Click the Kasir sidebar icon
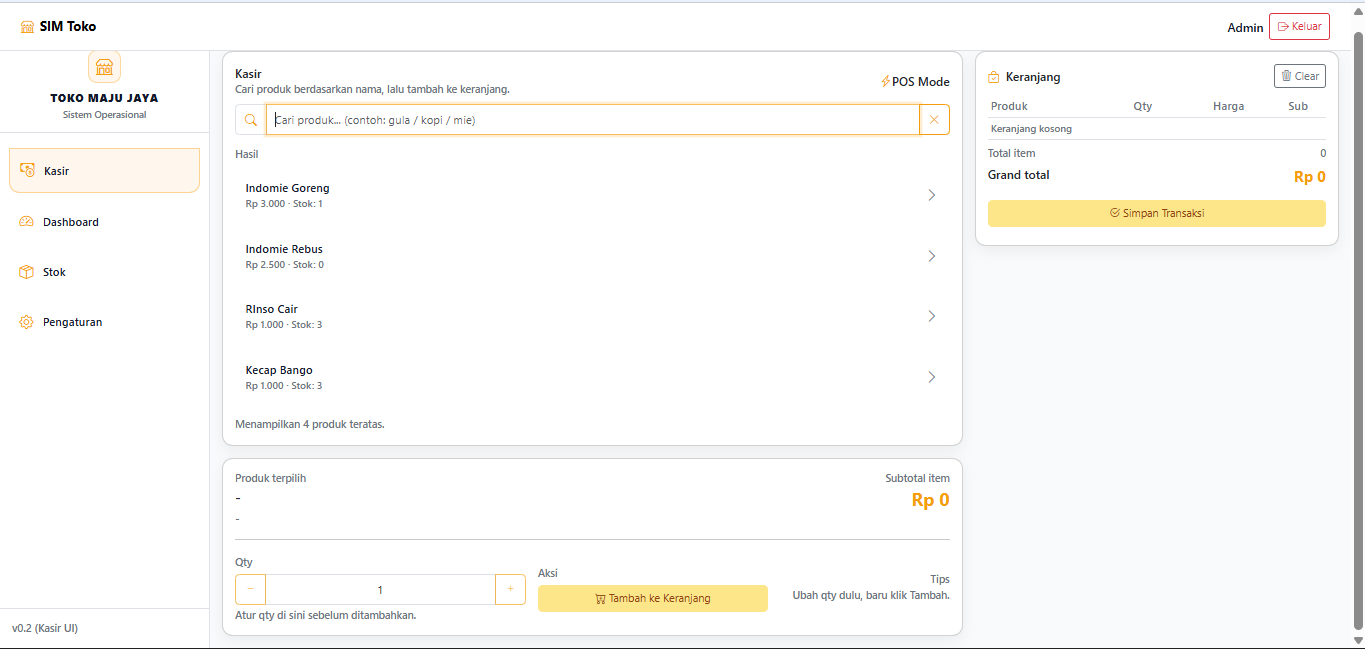Image resolution: width=1365 pixels, height=649 pixels. tap(28, 171)
